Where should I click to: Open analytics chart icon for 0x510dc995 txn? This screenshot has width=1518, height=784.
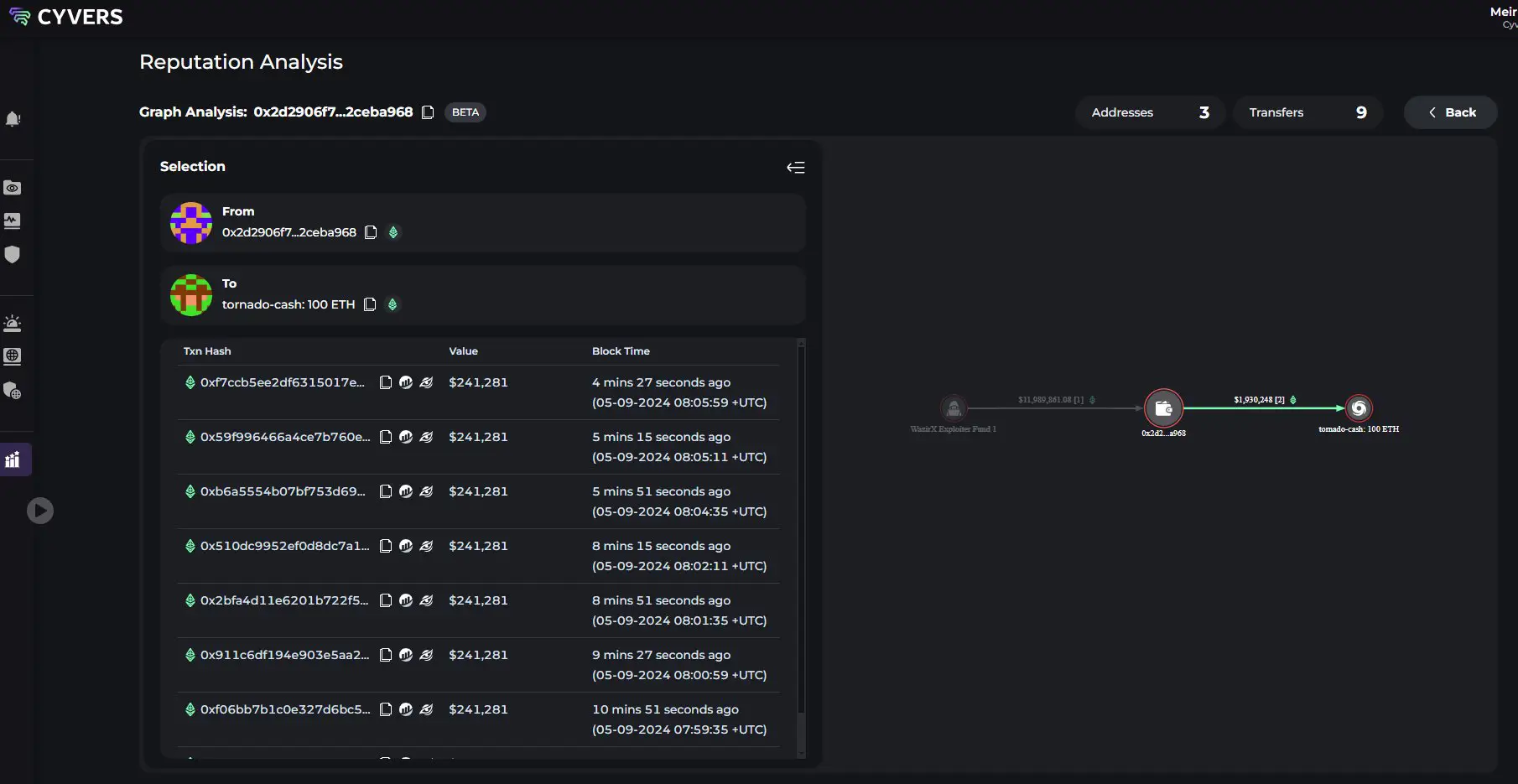406,546
